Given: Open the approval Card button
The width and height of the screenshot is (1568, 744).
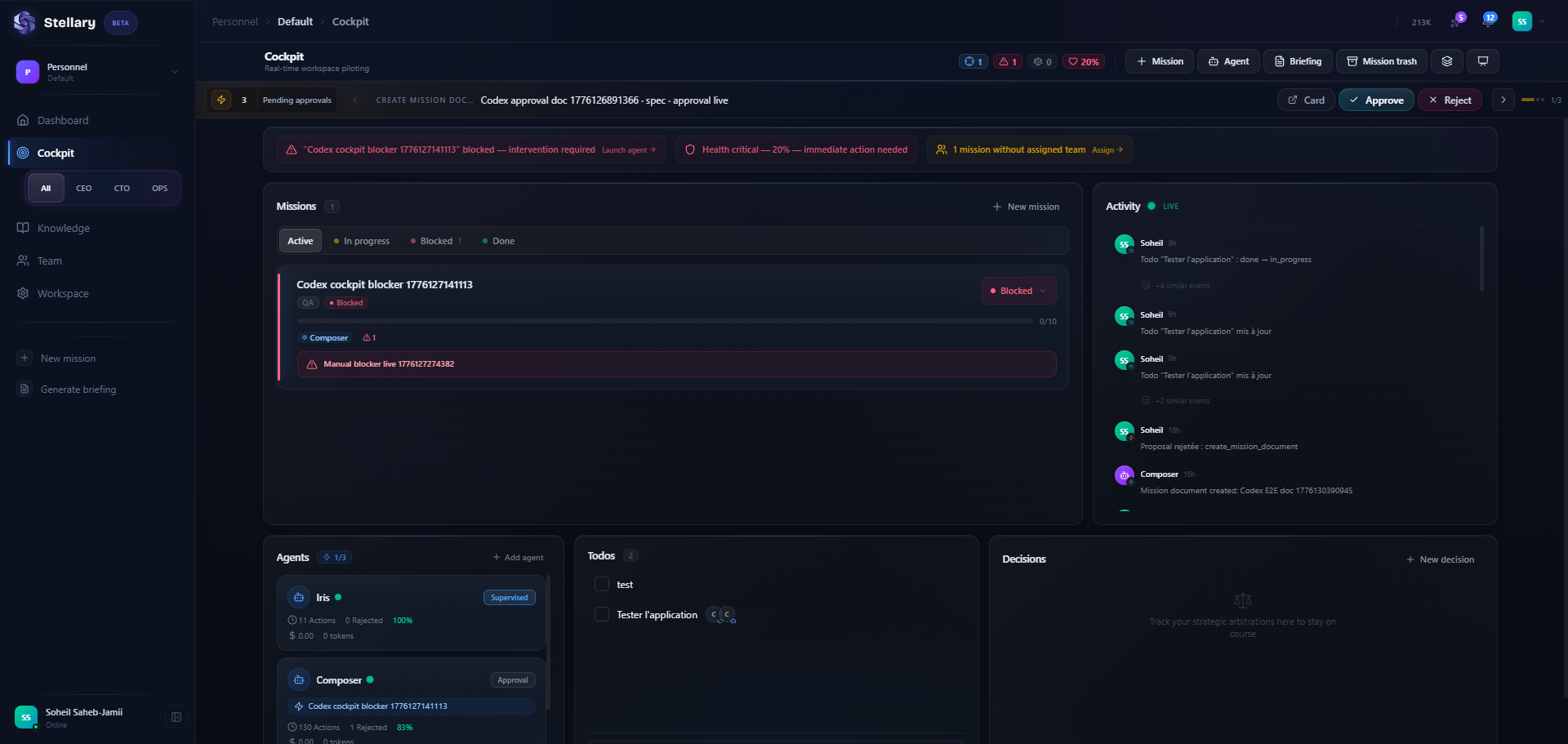Looking at the screenshot, I should [x=1306, y=100].
